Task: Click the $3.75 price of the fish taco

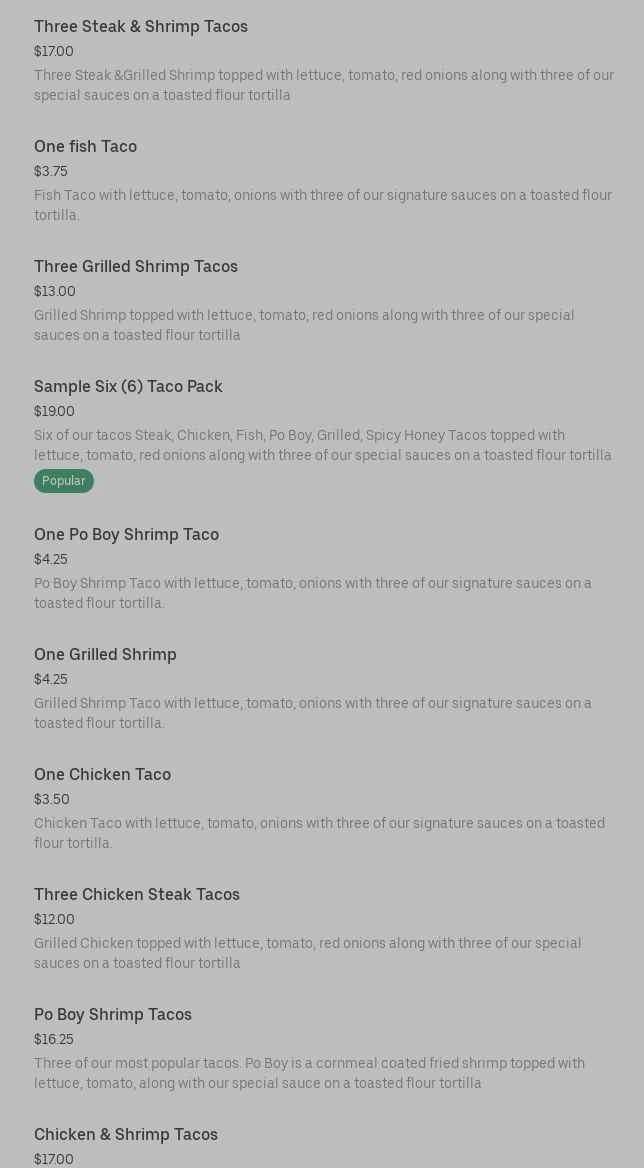Action: tap(51, 172)
